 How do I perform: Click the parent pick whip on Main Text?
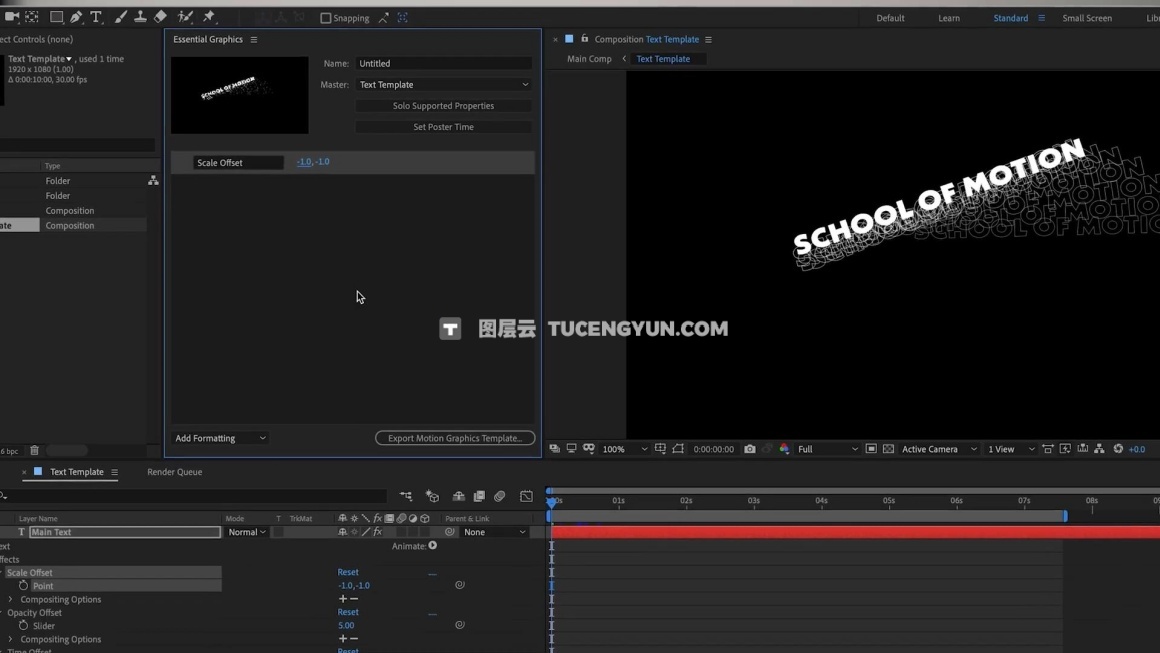coord(450,532)
